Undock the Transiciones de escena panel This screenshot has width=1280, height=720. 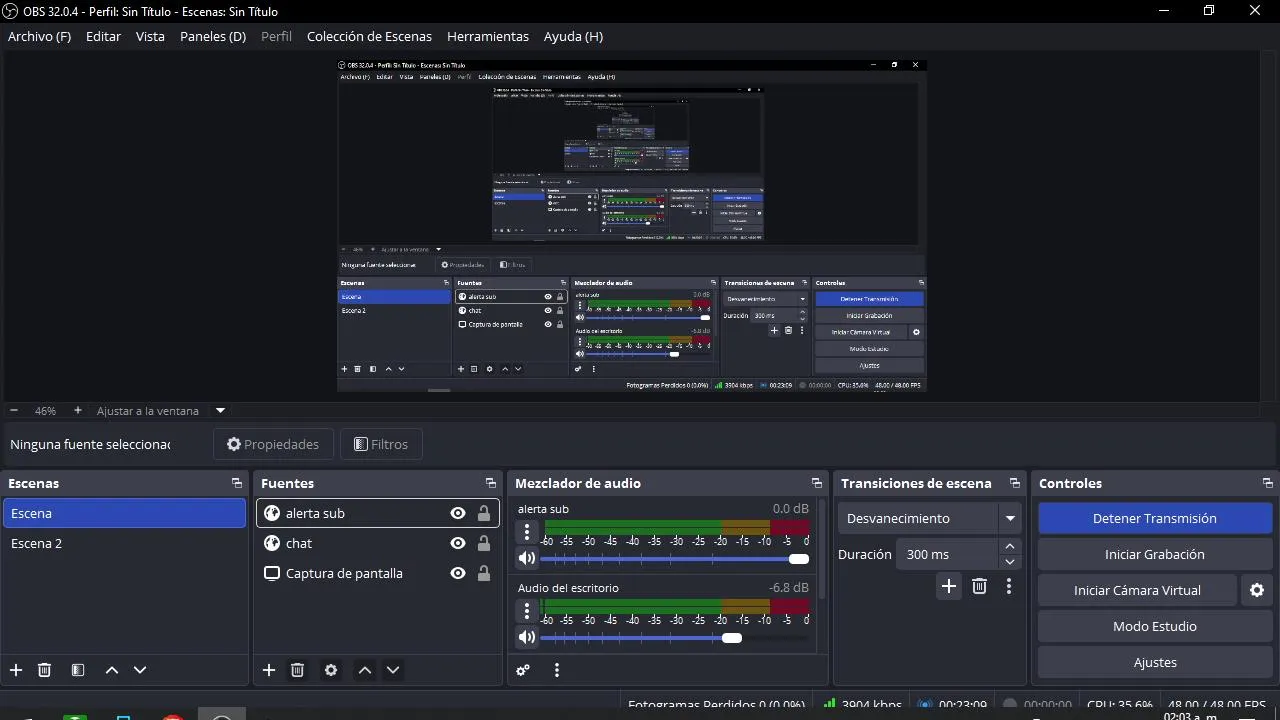tap(1015, 483)
